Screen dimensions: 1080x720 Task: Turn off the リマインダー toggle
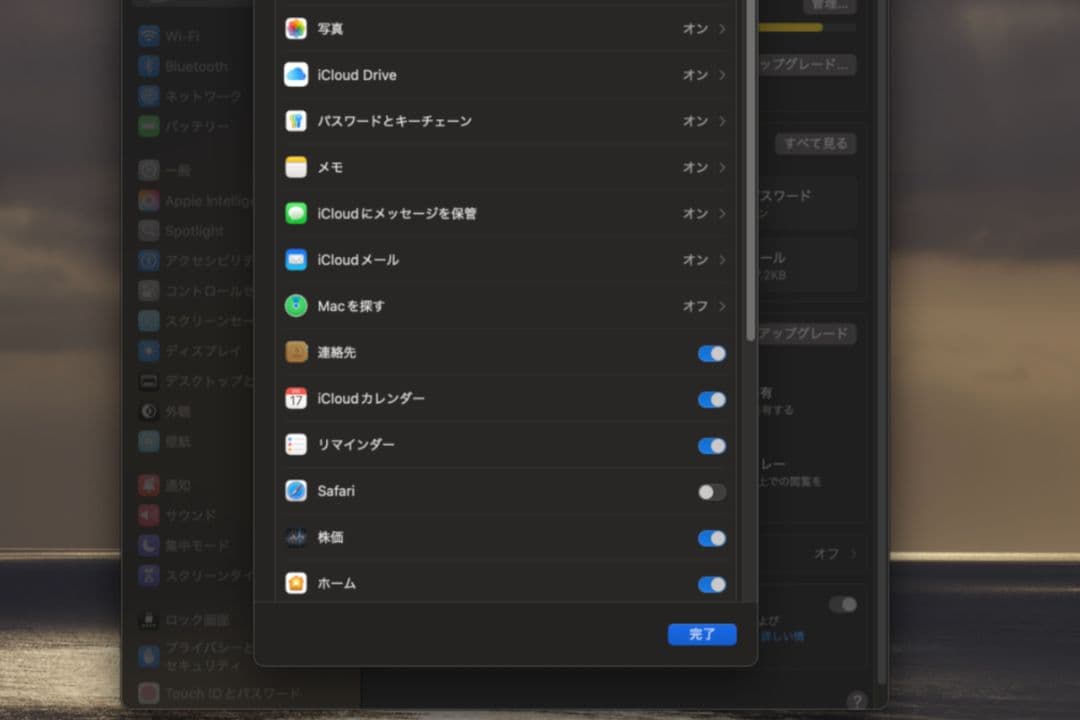pyautogui.click(x=711, y=445)
